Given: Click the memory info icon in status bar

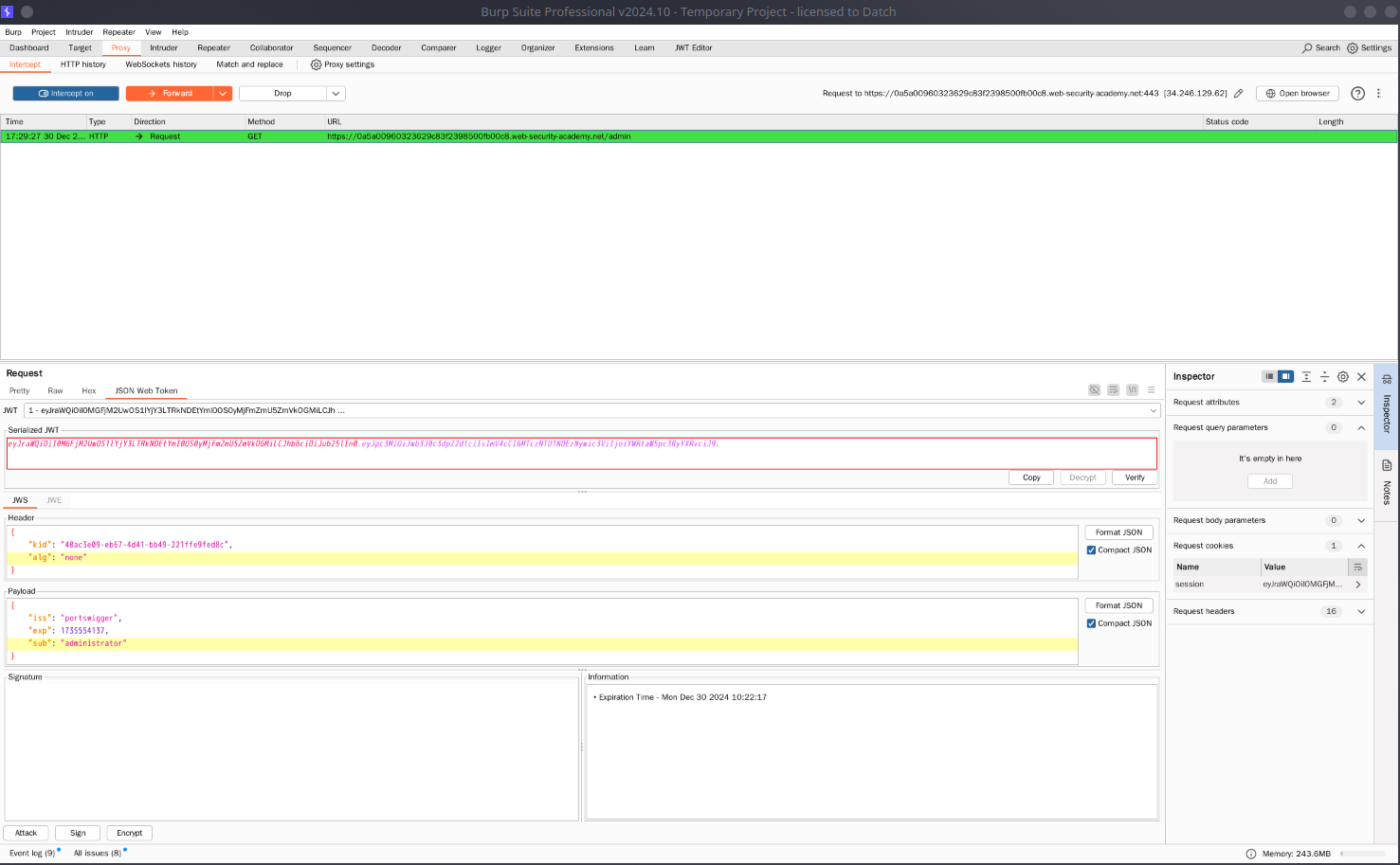Looking at the screenshot, I should click(1251, 854).
